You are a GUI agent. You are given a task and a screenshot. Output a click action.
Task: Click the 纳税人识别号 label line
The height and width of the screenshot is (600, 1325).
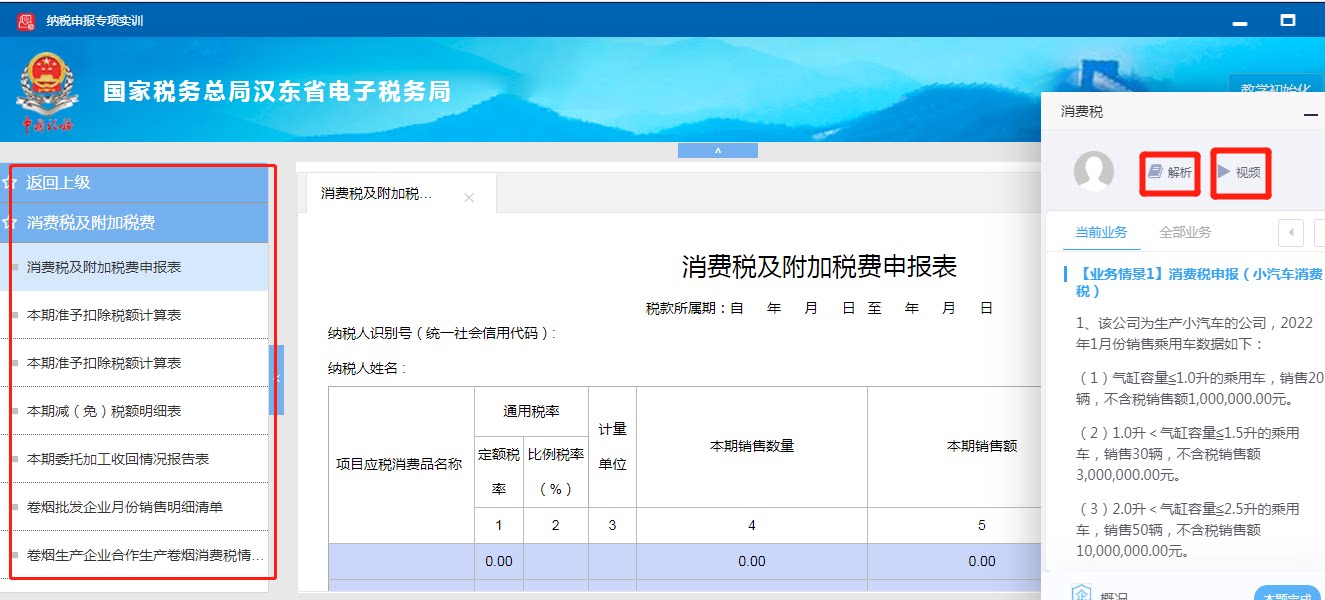(x=442, y=333)
